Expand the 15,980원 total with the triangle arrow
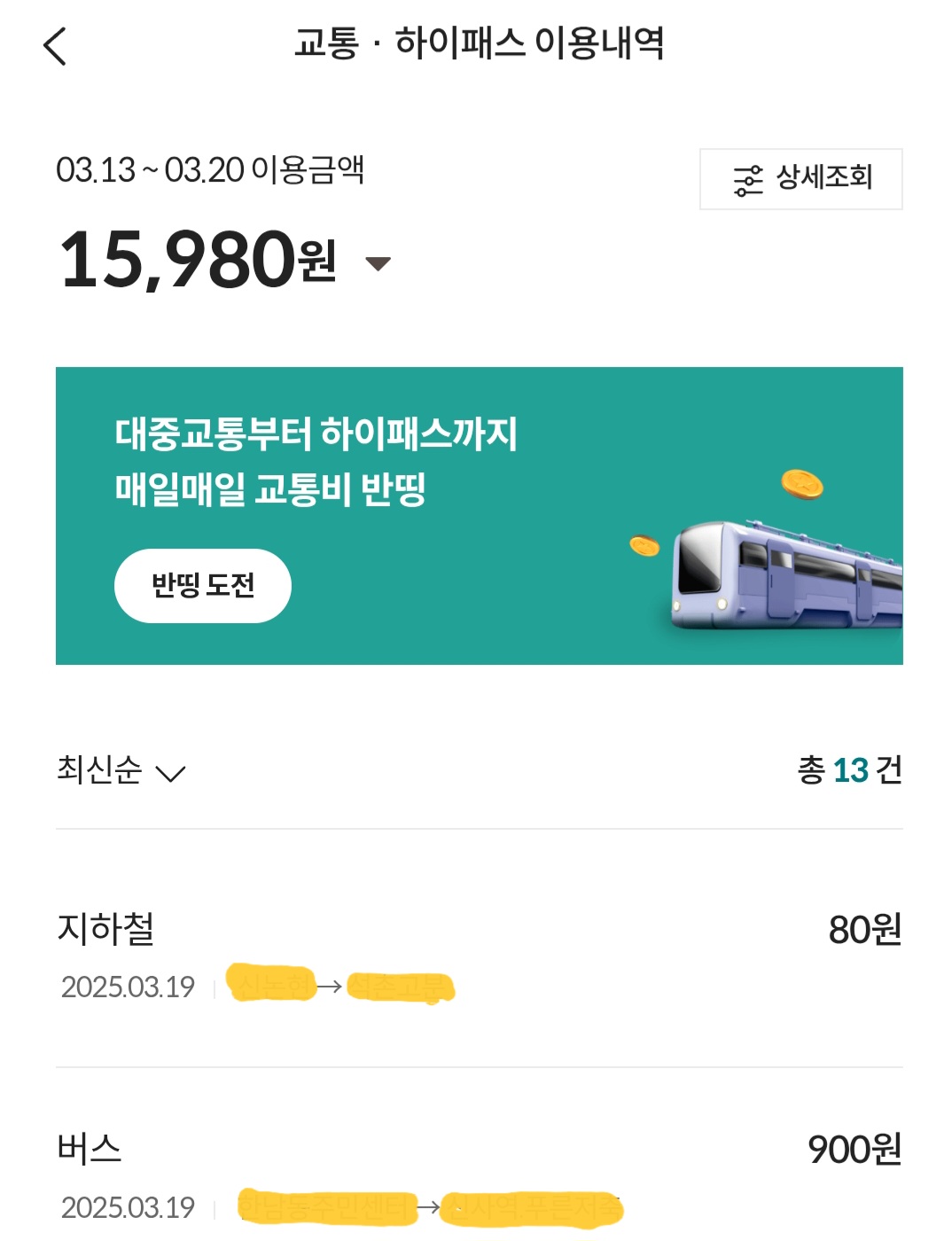 point(378,263)
